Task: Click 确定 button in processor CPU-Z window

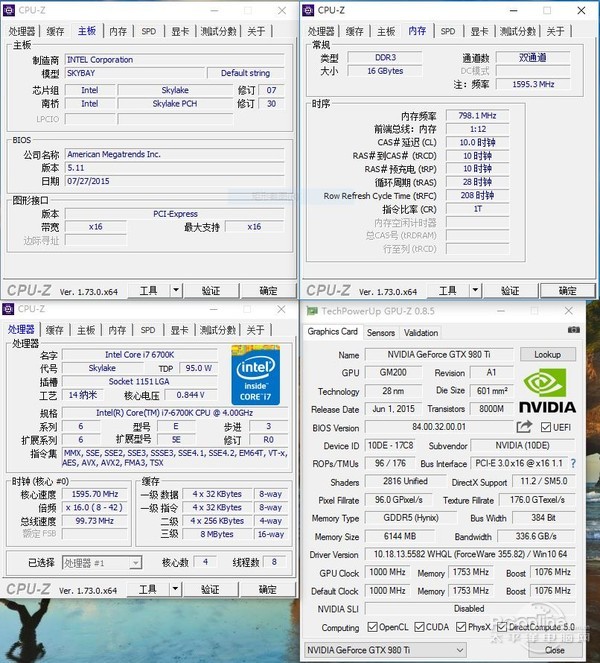Action: [x=267, y=589]
